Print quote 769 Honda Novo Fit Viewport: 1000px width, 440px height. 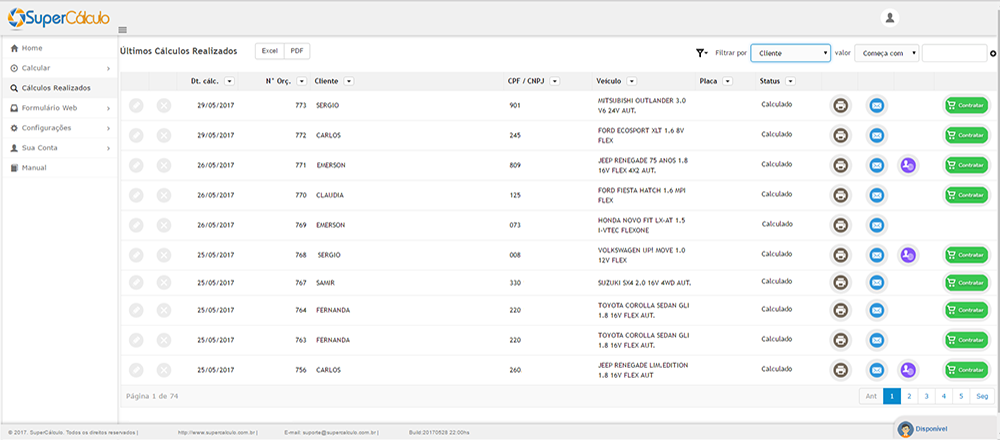tap(841, 225)
